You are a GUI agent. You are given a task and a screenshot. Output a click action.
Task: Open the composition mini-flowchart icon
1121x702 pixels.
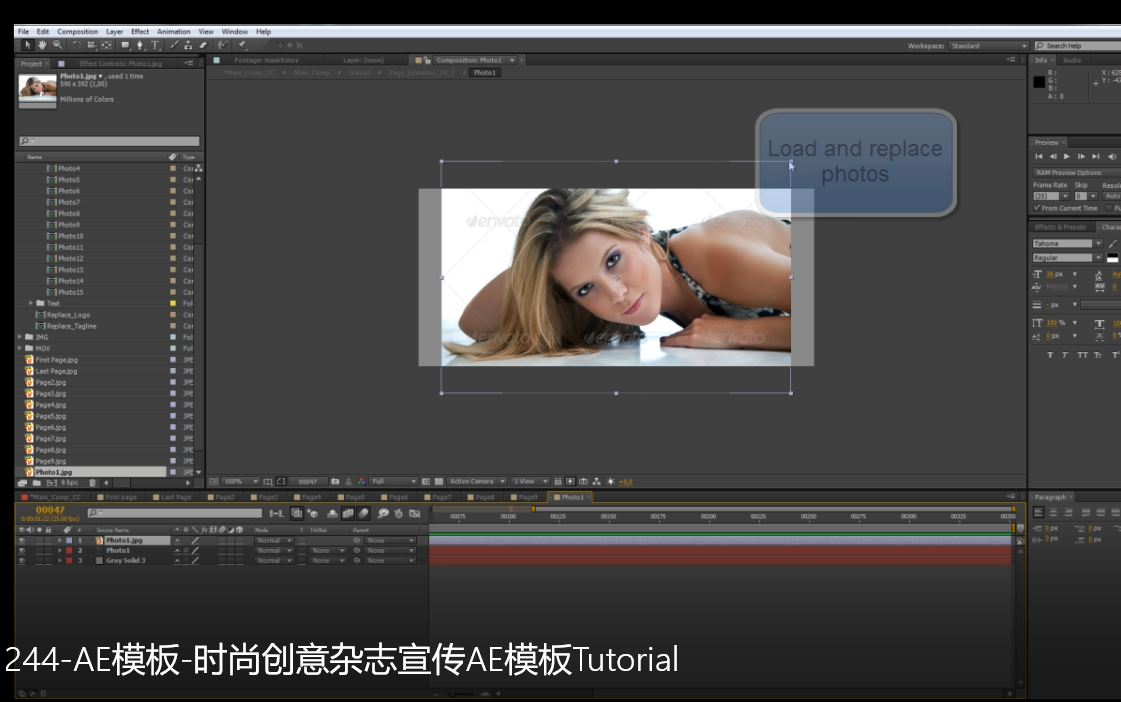click(275, 513)
